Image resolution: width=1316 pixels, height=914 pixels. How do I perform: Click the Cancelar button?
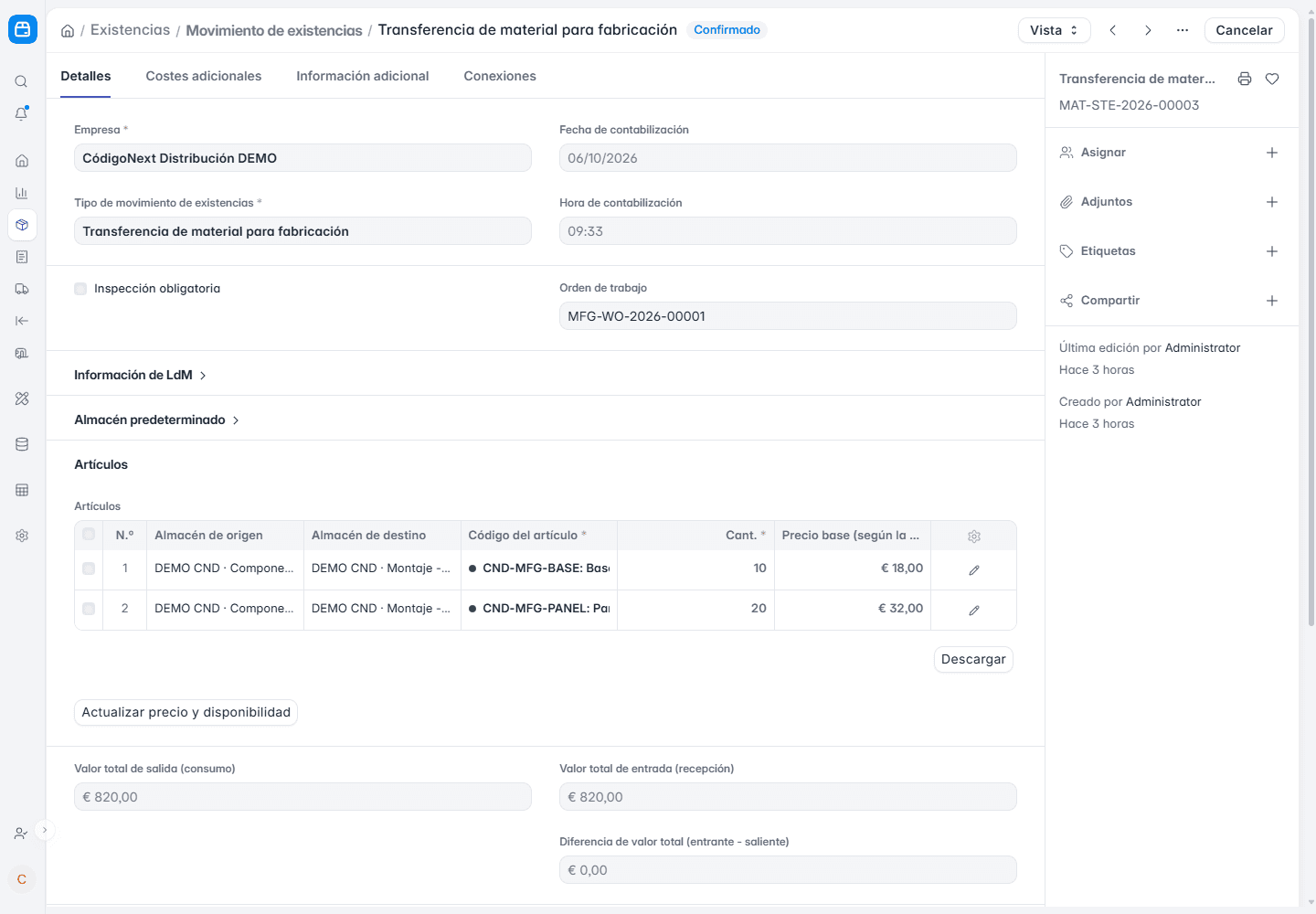[x=1244, y=30]
